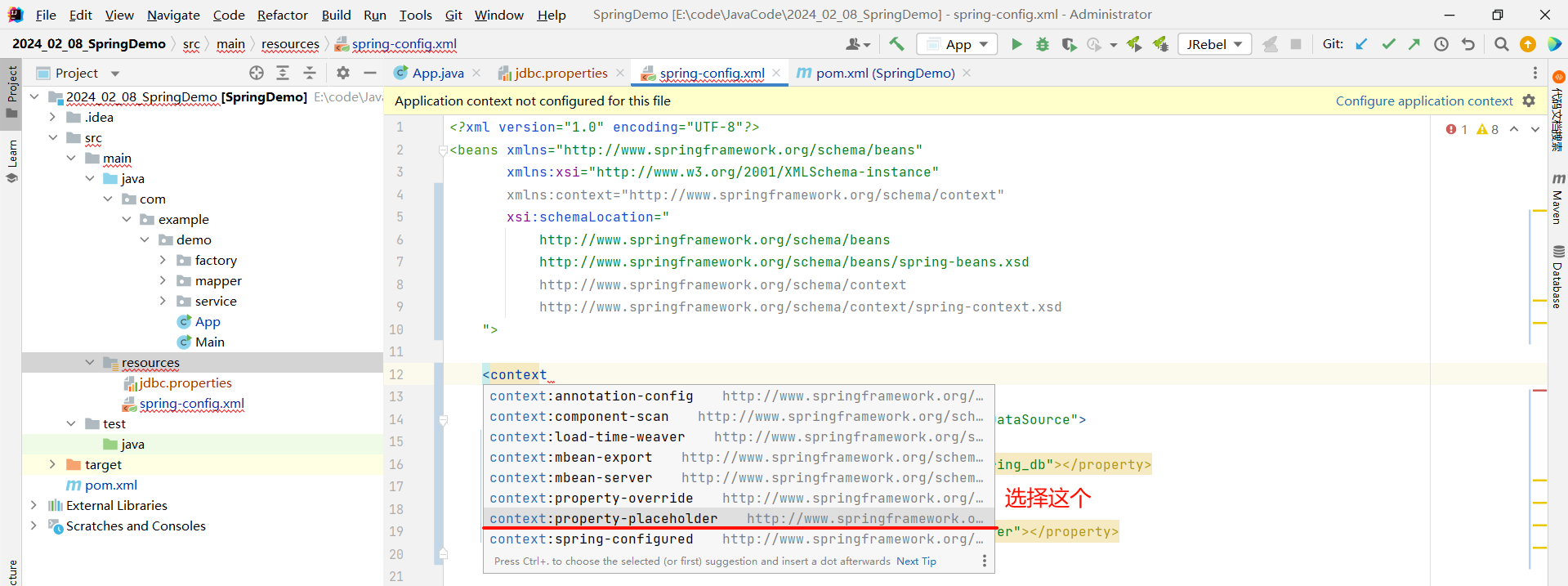
Task: Click Select Opened File target icon
Action: click(x=257, y=73)
